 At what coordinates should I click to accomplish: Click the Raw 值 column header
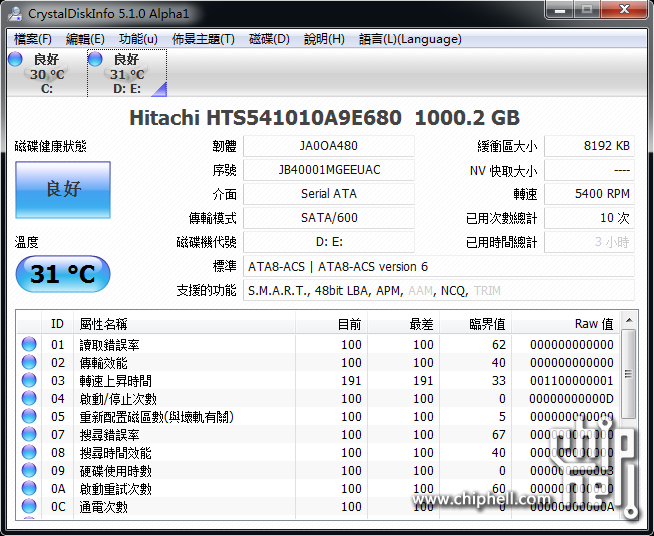point(566,324)
